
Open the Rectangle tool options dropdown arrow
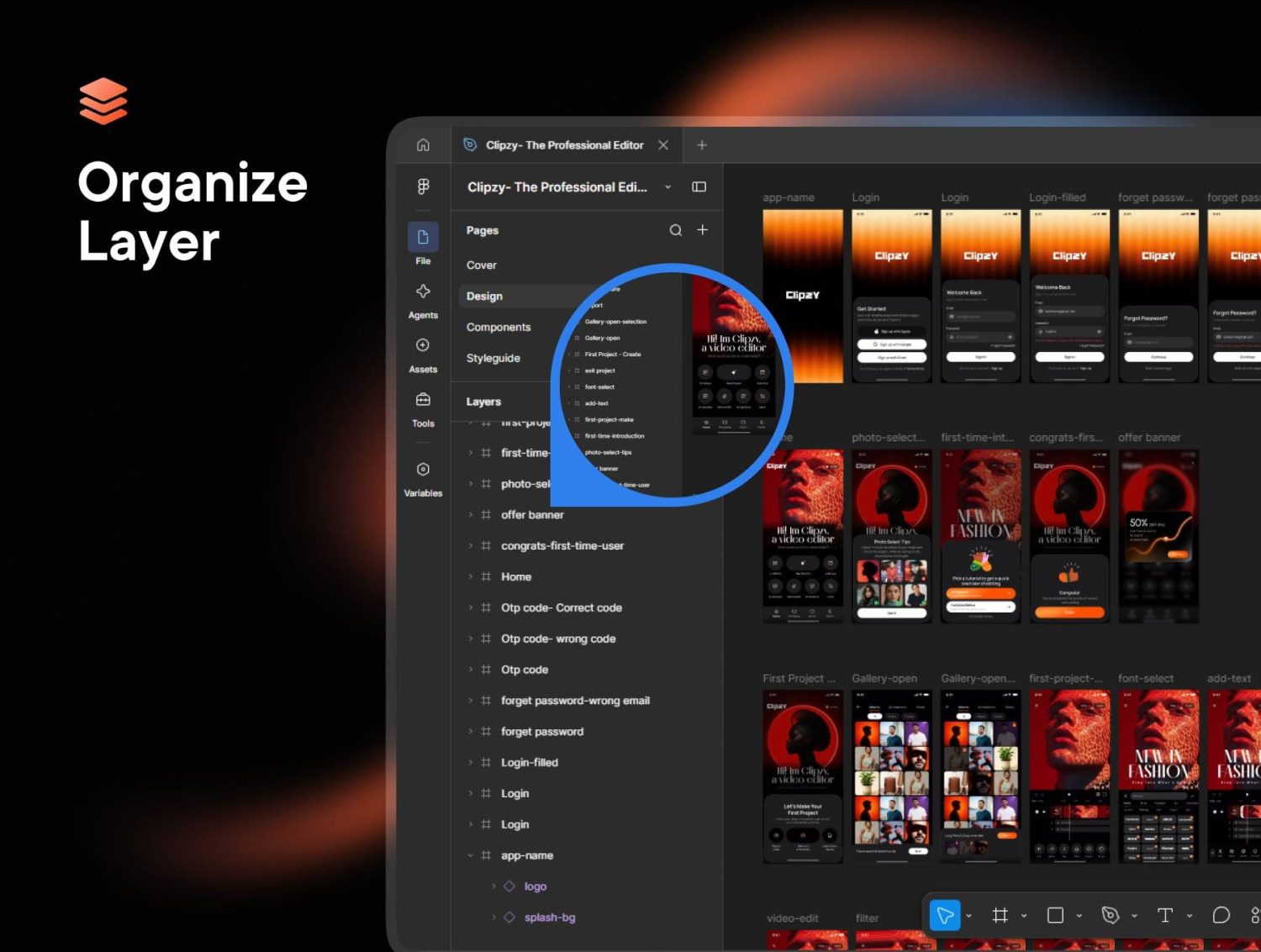tap(1079, 916)
